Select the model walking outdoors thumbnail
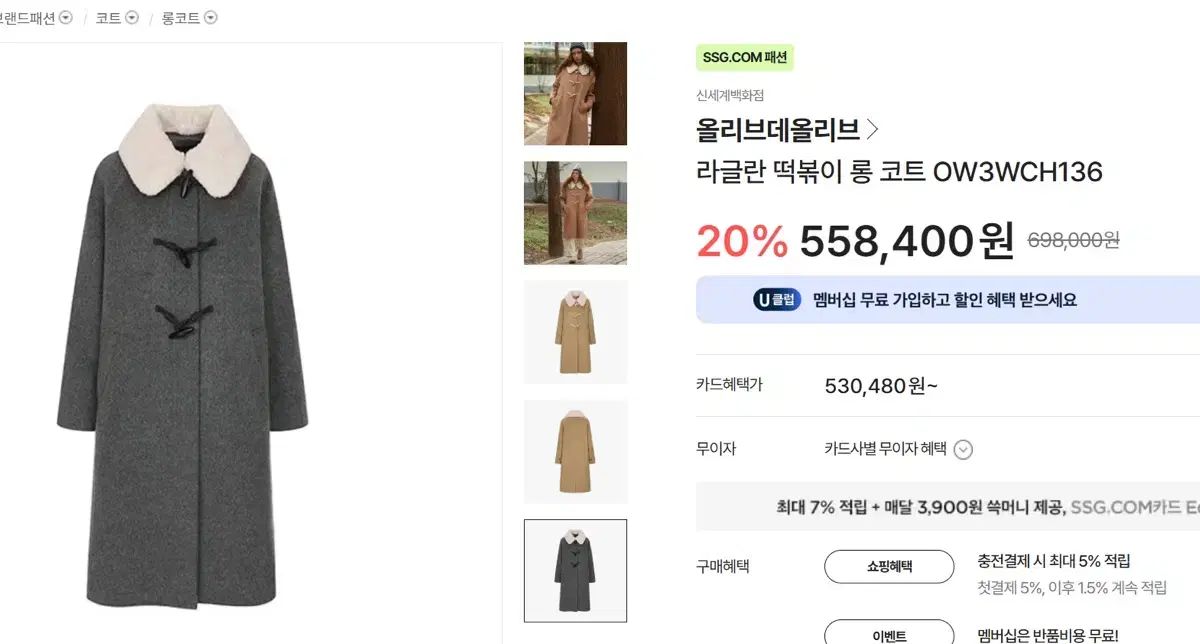The height and width of the screenshot is (644, 1200). (575, 213)
